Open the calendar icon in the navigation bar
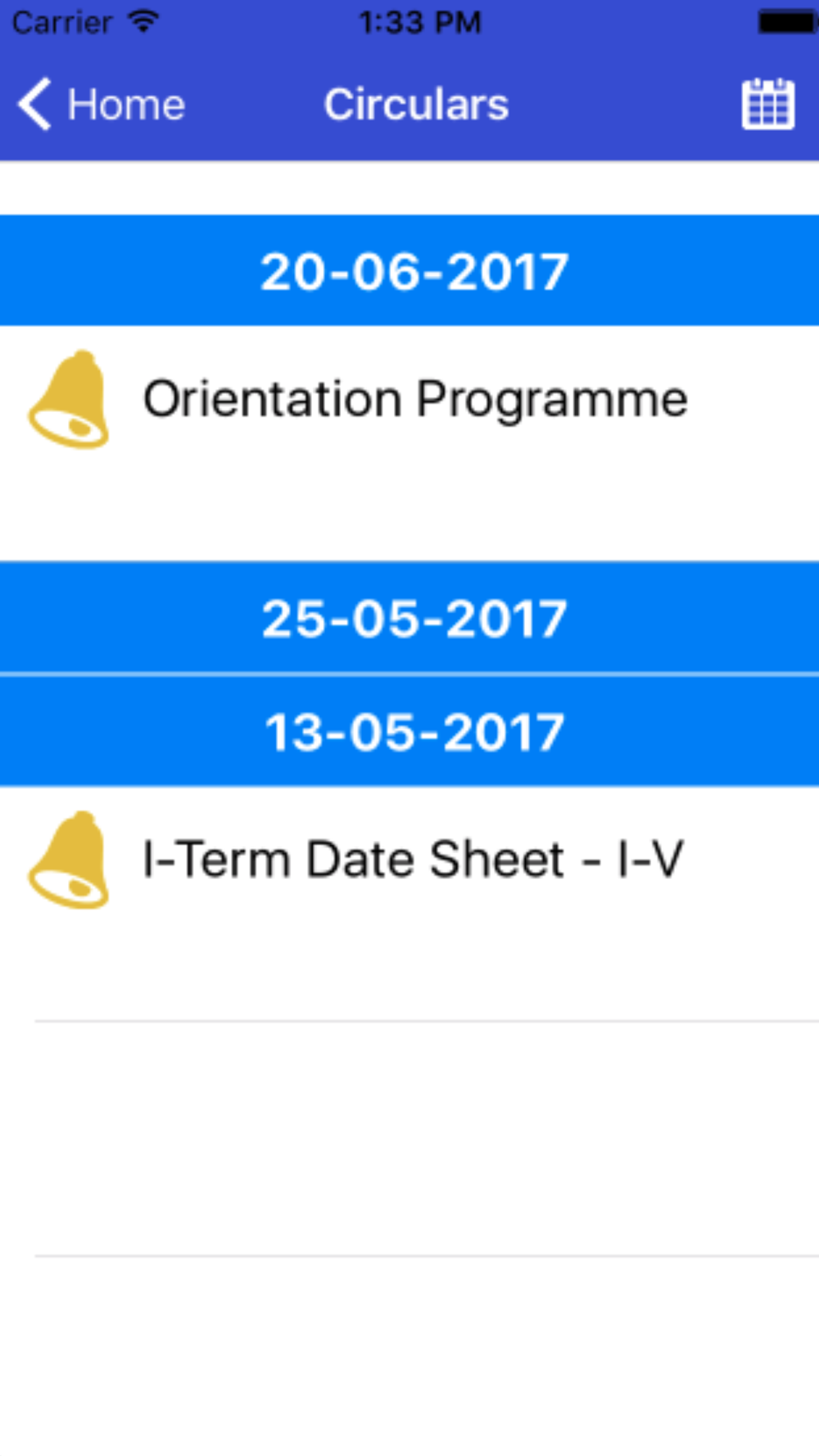Viewport: 819px width, 1456px height. pyautogui.click(x=767, y=104)
